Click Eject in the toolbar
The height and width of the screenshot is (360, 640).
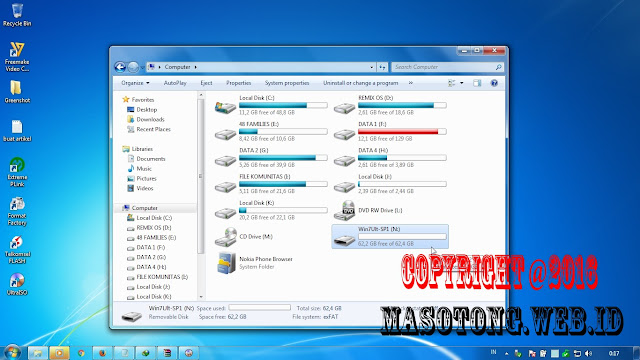pyautogui.click(x=206, y=83)
